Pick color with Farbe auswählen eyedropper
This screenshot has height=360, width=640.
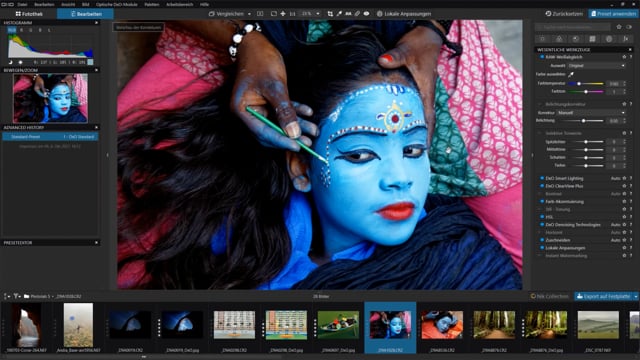pos(571,74)
